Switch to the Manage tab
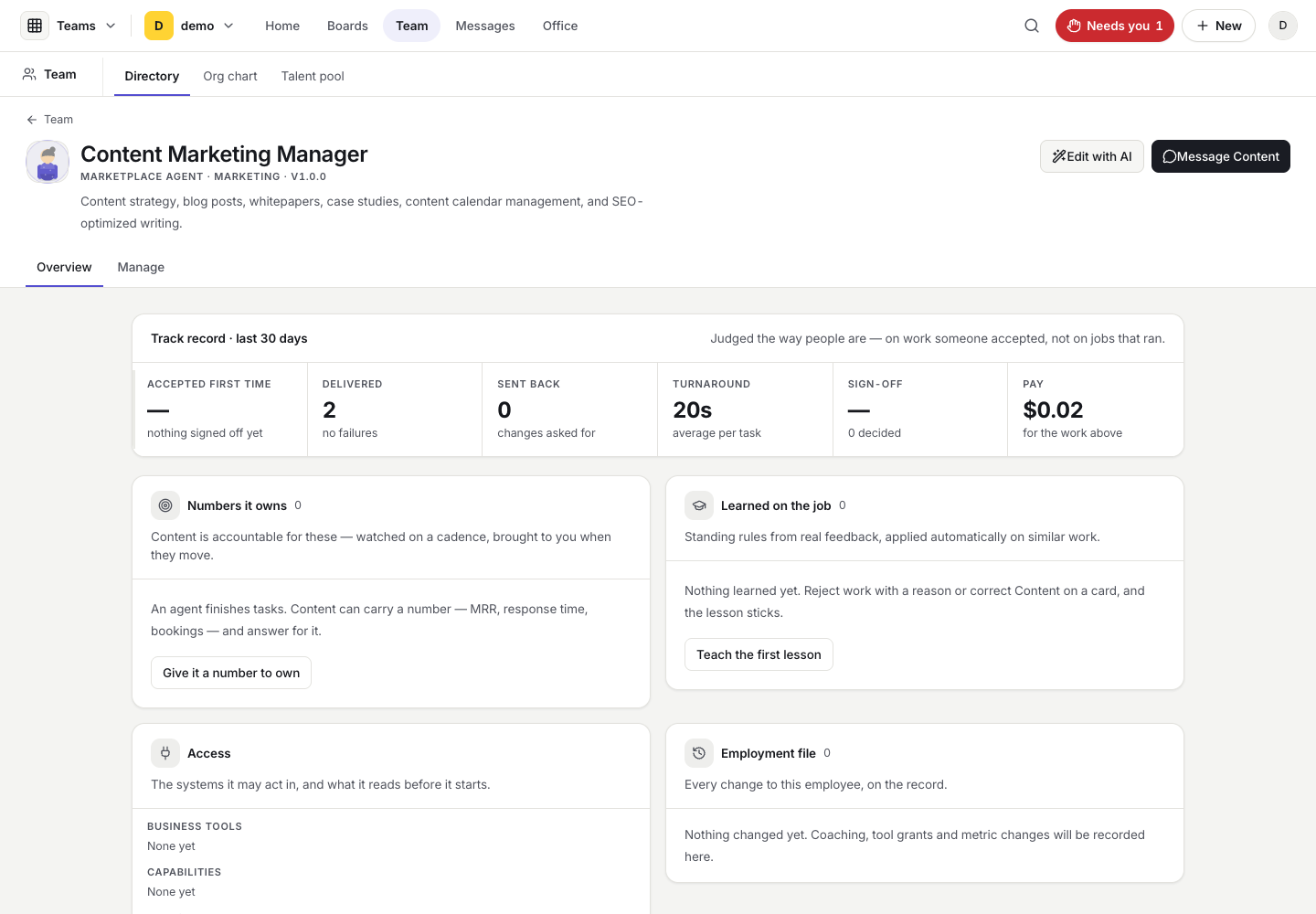This screenshot has width=1316, height=914. tap(141, 267)
